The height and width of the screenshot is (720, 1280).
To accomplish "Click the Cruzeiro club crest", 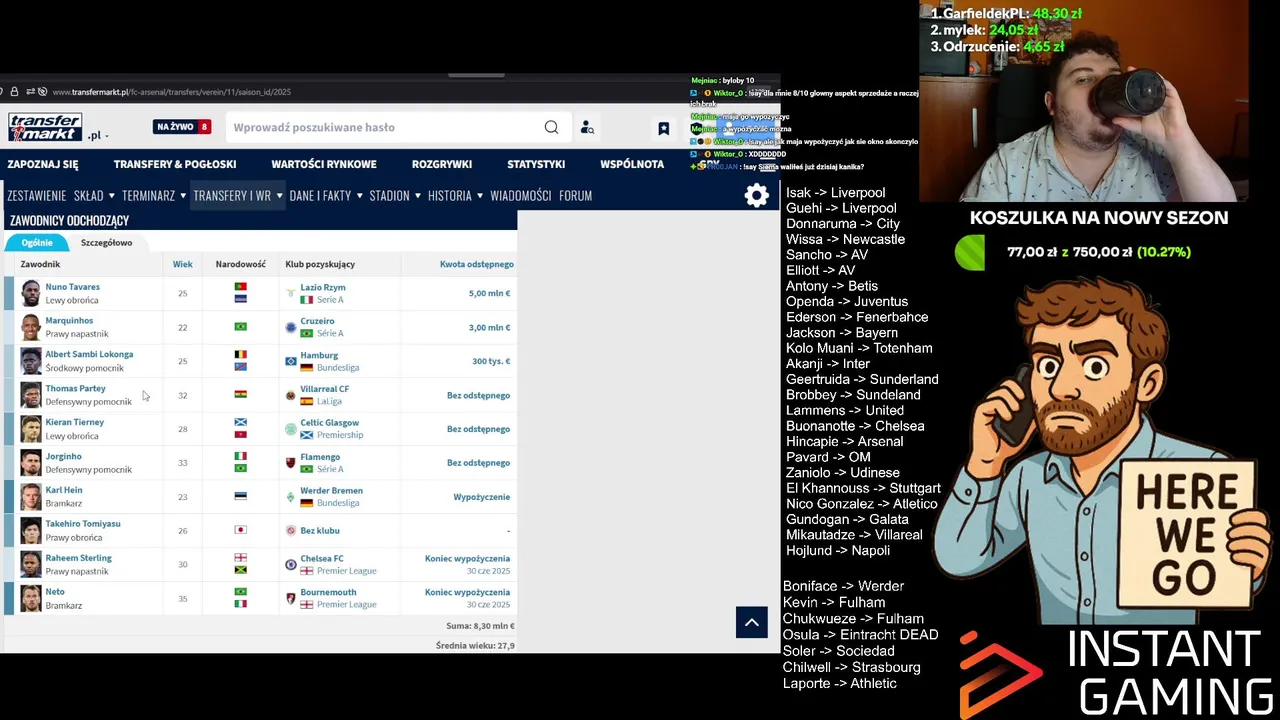I will coord(291,327).
